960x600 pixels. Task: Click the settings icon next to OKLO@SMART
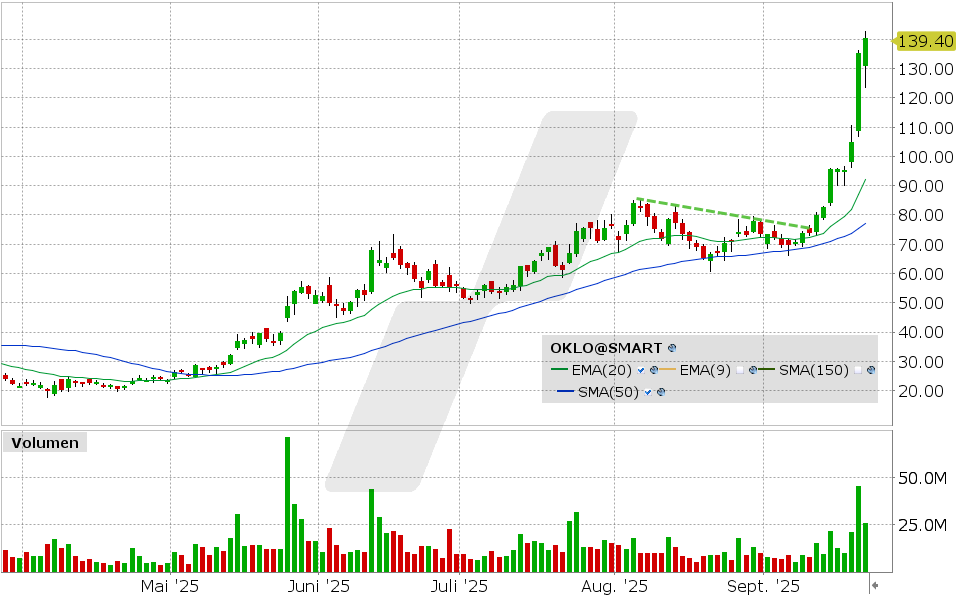coord(672,348)
